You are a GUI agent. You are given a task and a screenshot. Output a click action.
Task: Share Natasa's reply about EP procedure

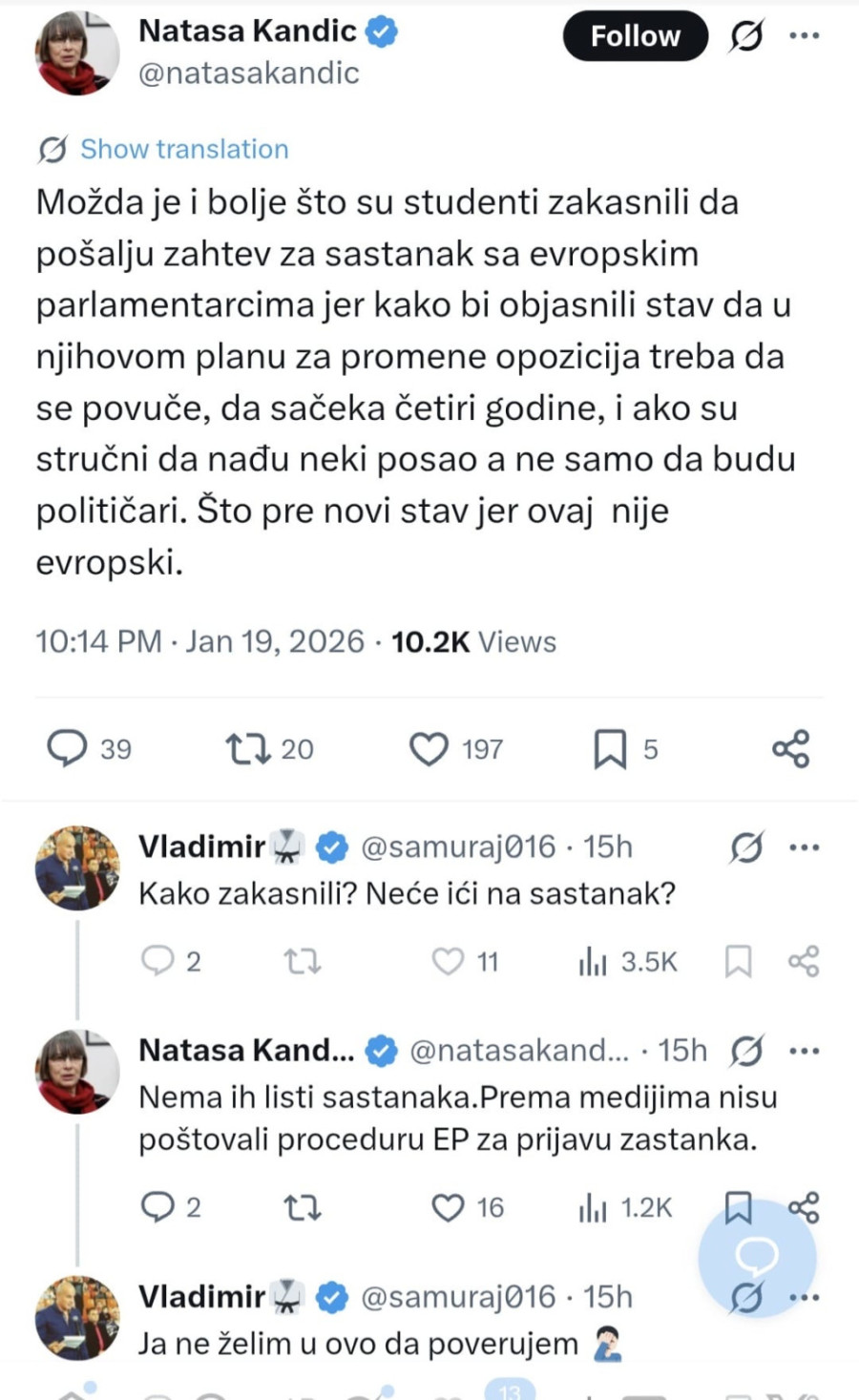point(807,1208)
